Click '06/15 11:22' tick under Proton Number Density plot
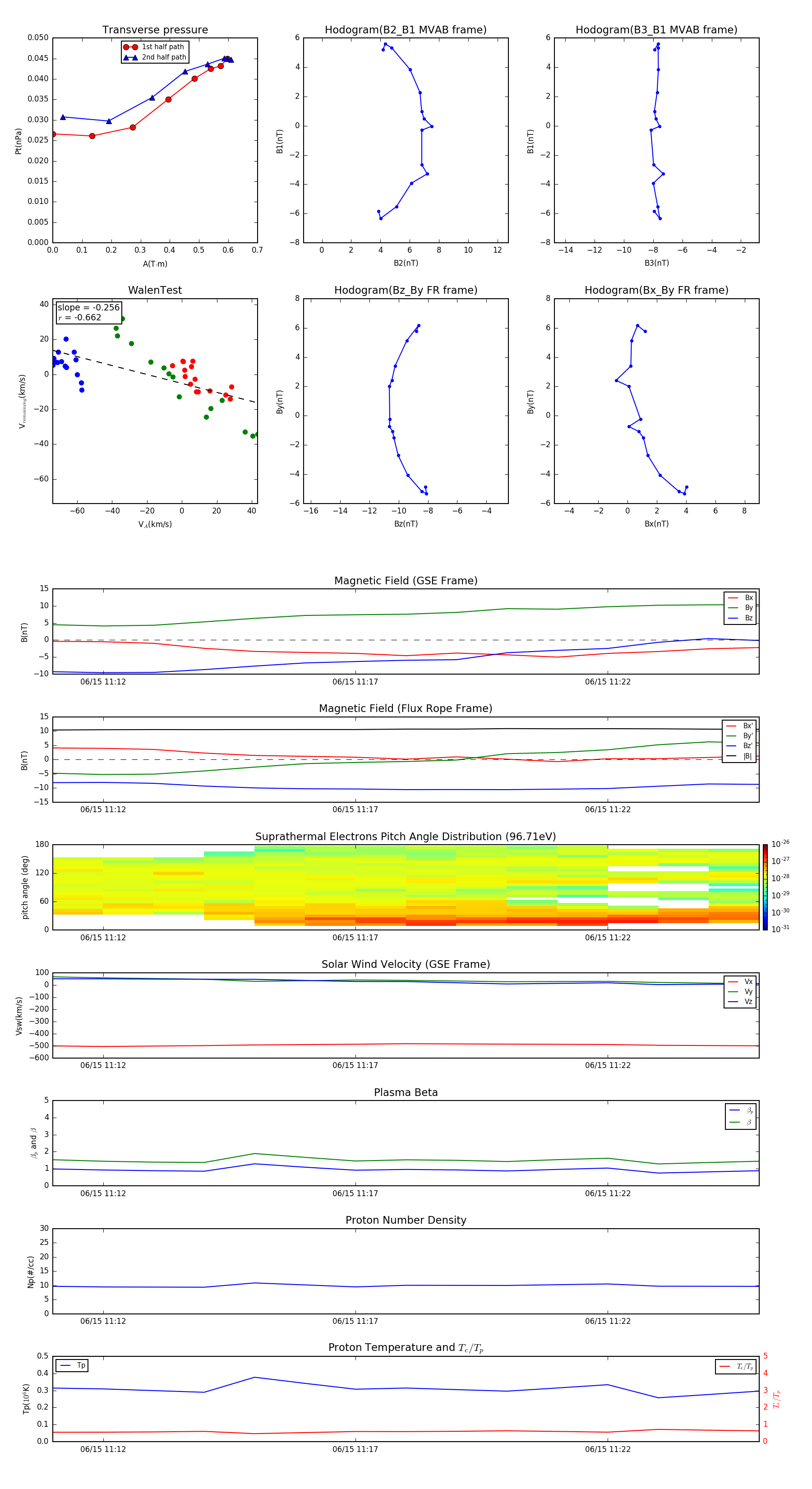 click(607, 1321)
